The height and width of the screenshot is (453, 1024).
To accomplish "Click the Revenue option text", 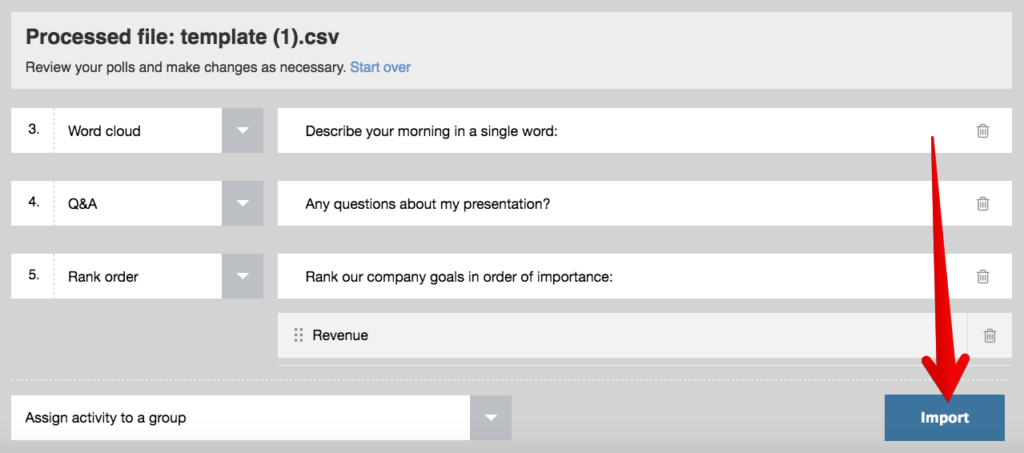I will [x=340, y=336].
